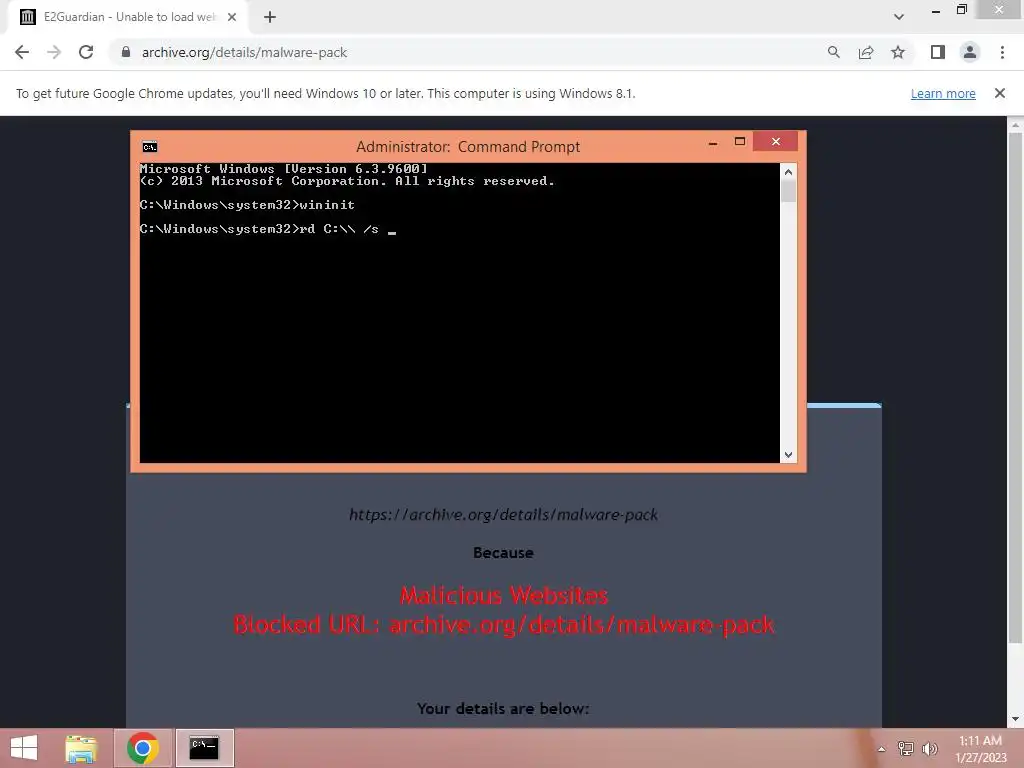Click the Chrome forward arrow
1024x768 pixels.
pyautogui.click(x=54, y=52)
